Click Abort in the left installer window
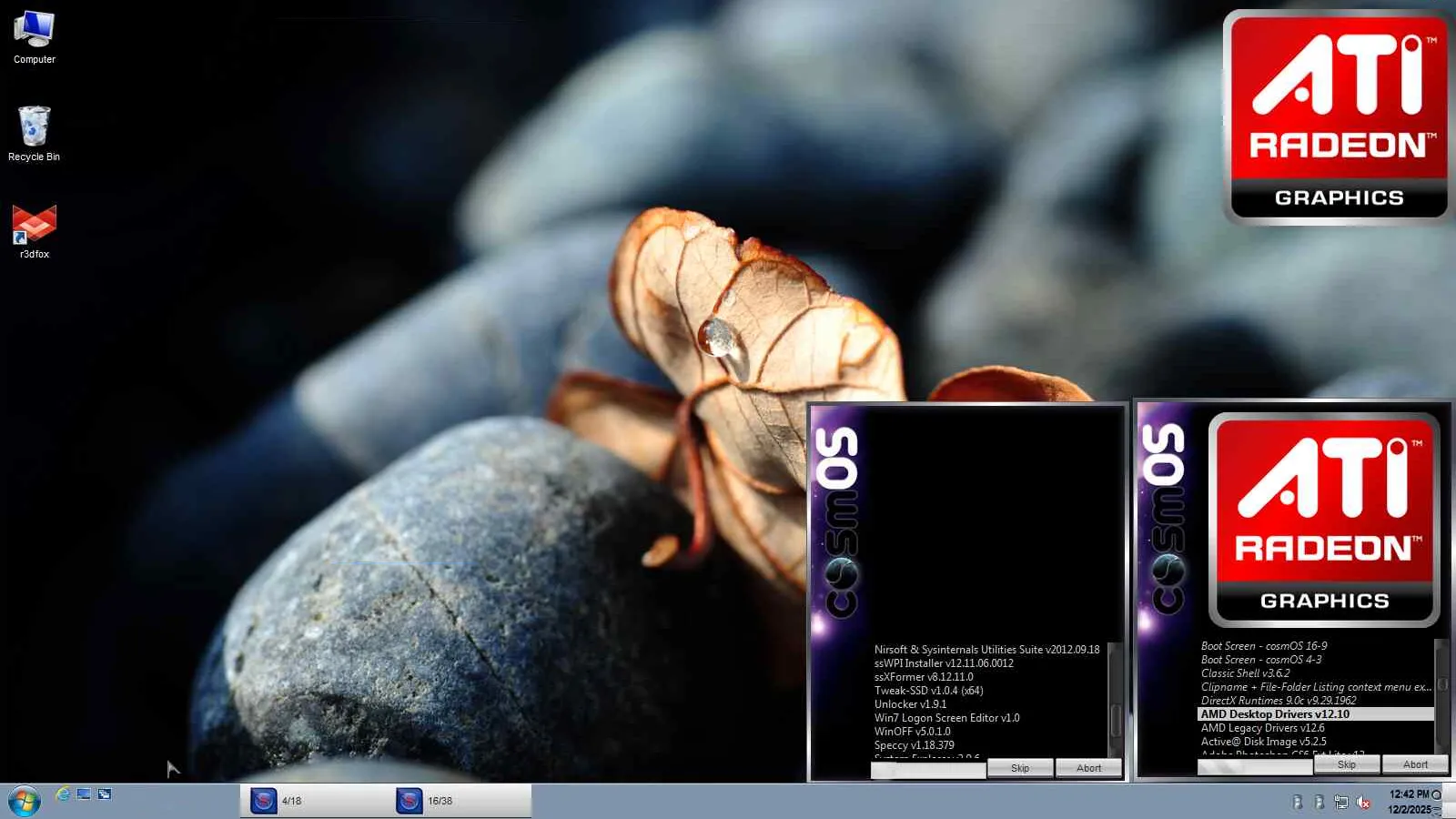 coord(1088,768)
